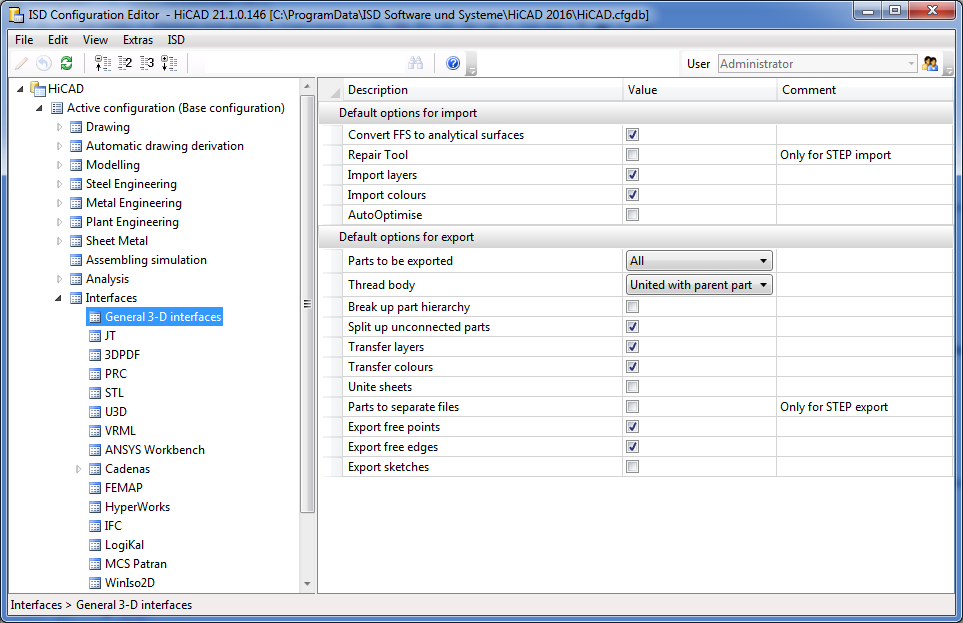This screenshot has width=963, height=623.
Task: Select ANSYS Workbench in the tree
Action: (x=154, y=450)
